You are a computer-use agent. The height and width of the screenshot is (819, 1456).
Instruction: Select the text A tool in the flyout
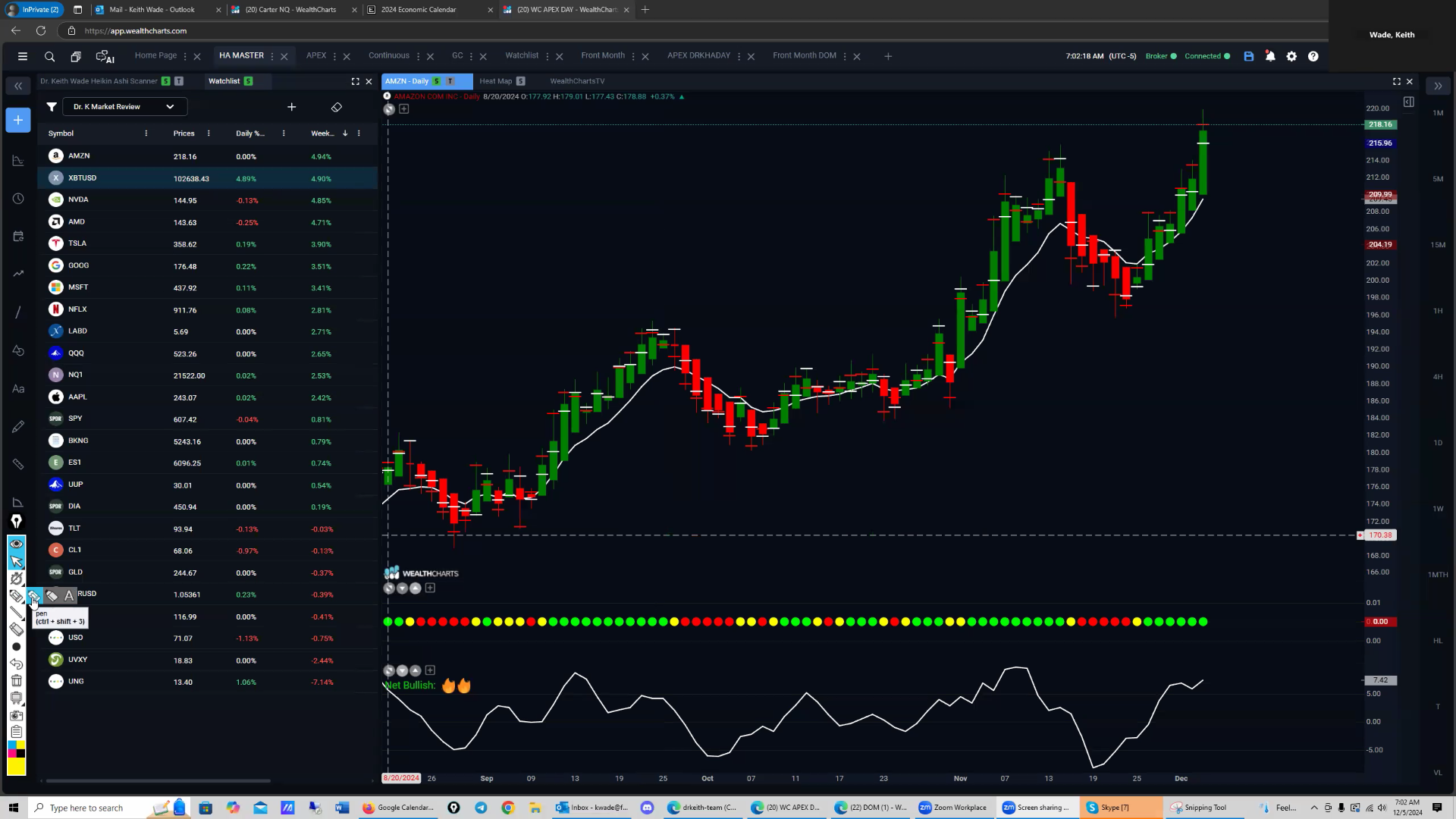click(x=69, y=596)
